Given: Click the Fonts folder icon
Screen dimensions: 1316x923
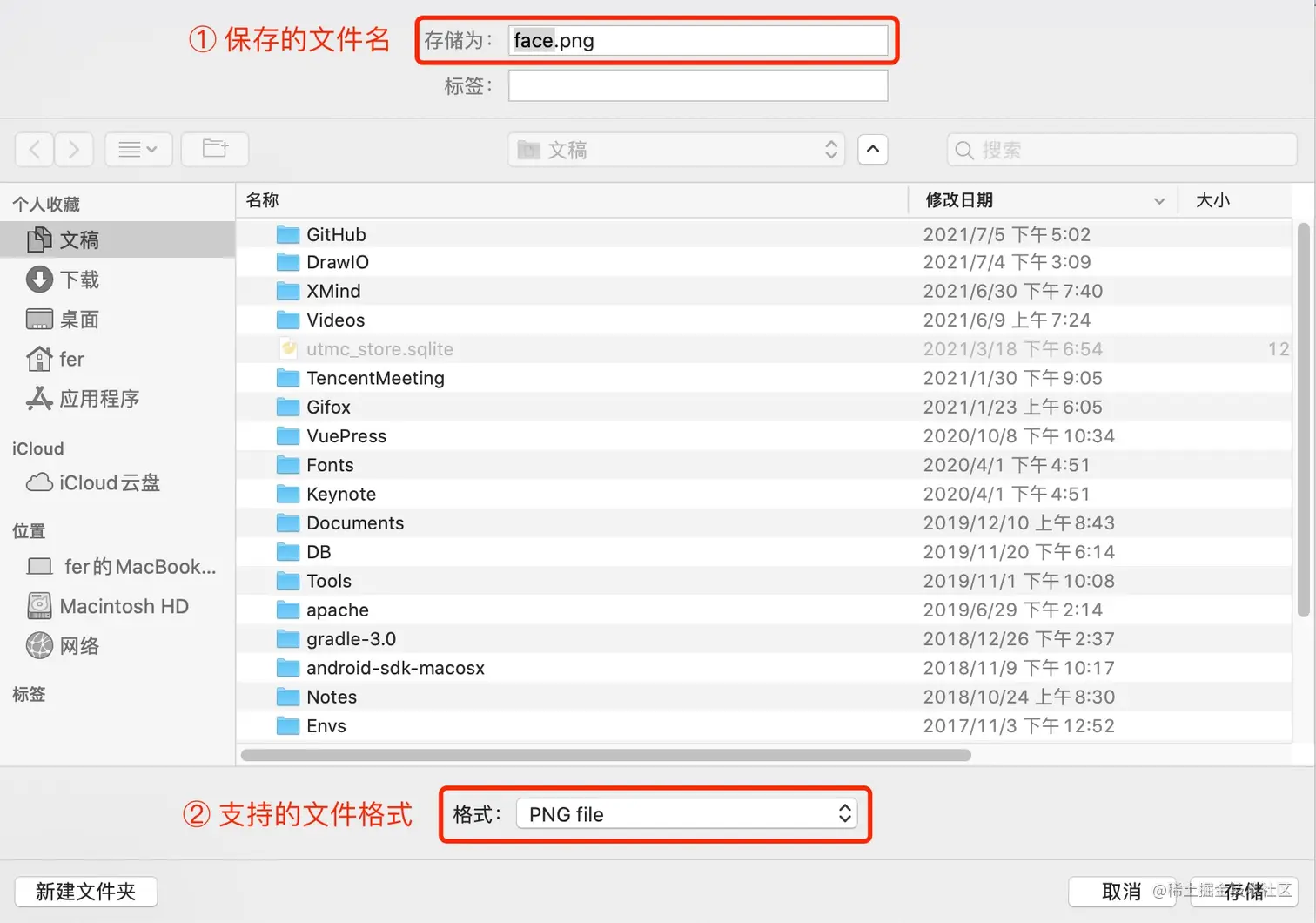Looking at the screenshot, I should click(x=288, y=465).
